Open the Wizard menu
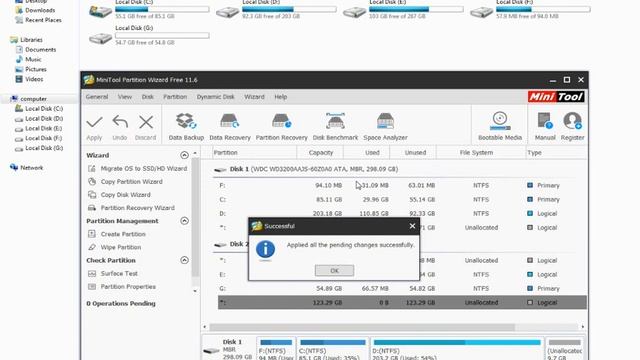The image size is (640, 360). click(254, 97)
